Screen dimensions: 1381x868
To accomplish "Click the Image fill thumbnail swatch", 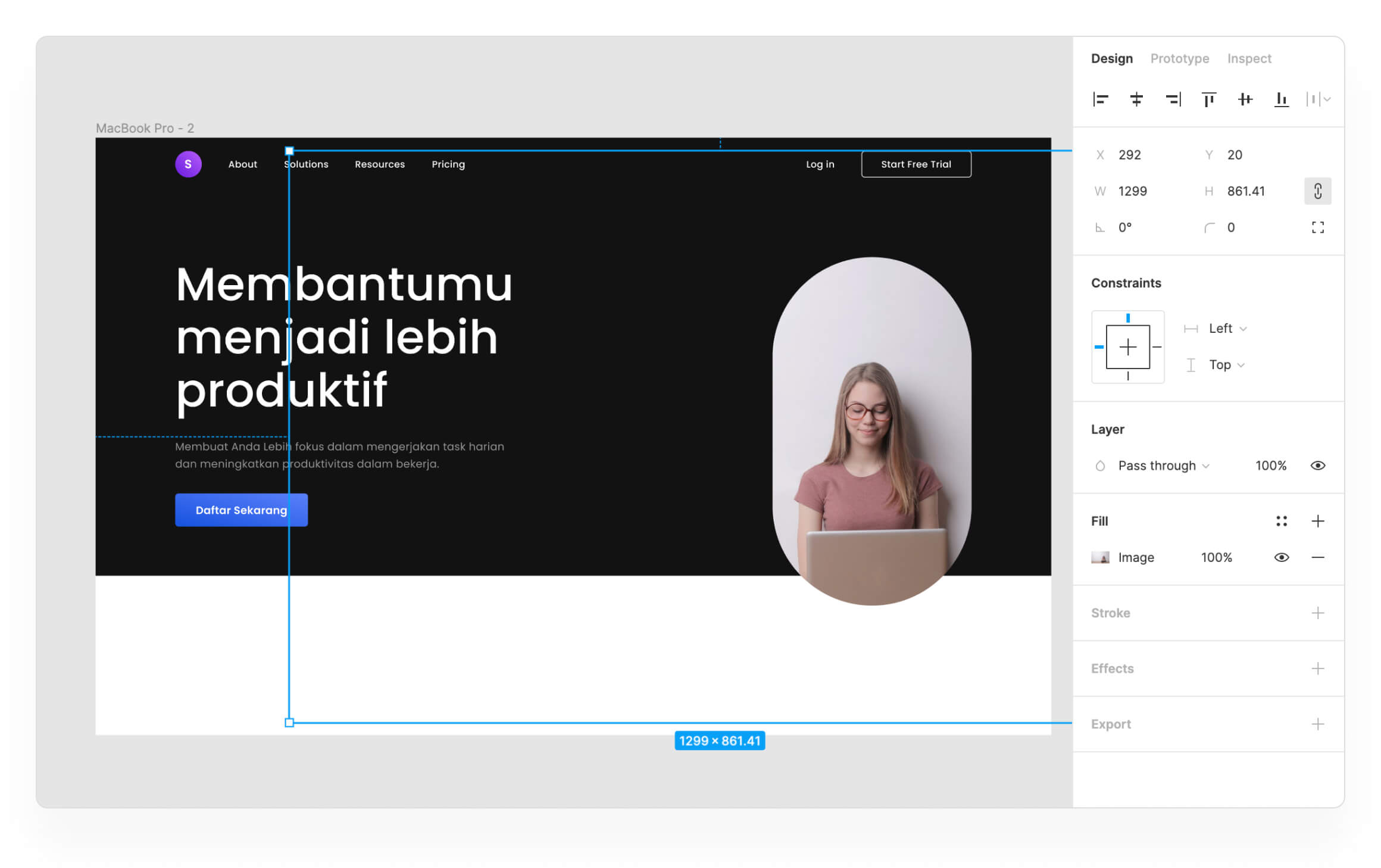I will (x=1100, y=558).
